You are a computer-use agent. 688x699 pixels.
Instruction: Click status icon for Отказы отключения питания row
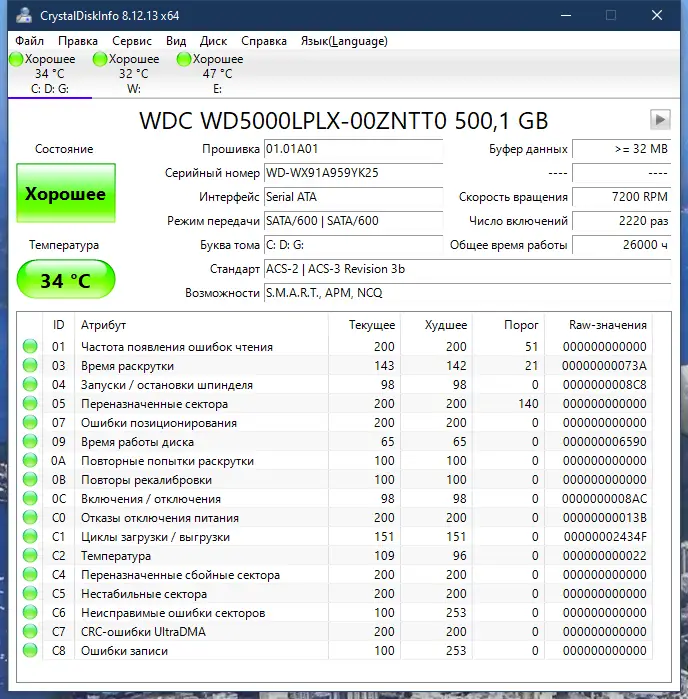30,518
